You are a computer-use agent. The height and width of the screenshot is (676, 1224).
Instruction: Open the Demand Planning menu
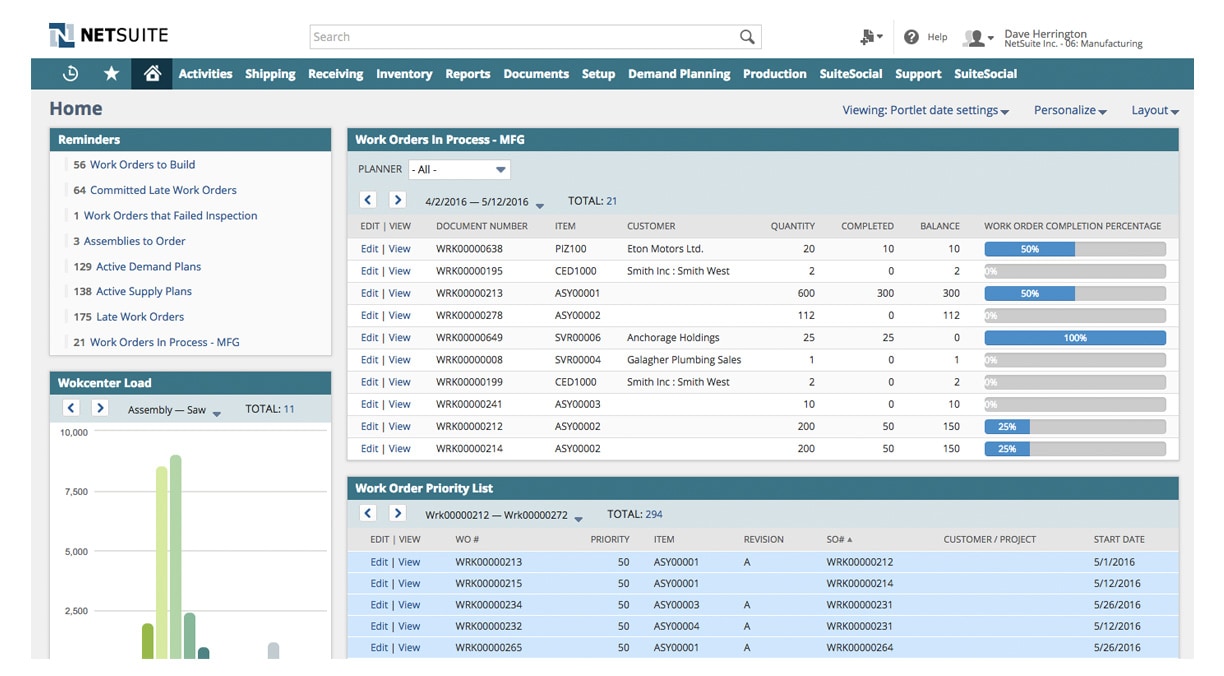679,74
